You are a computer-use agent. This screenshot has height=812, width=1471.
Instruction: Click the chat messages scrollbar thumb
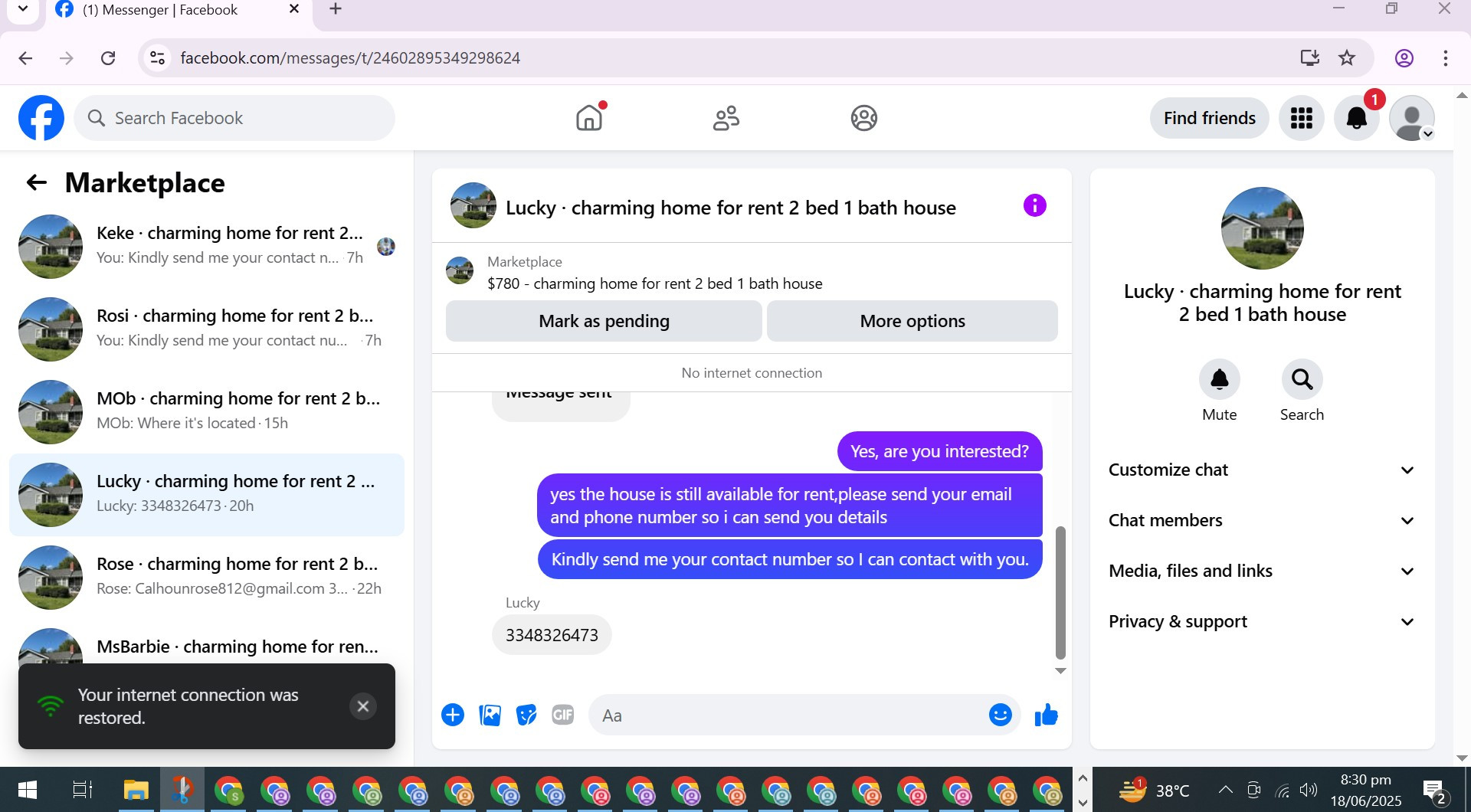point(1060,593)
